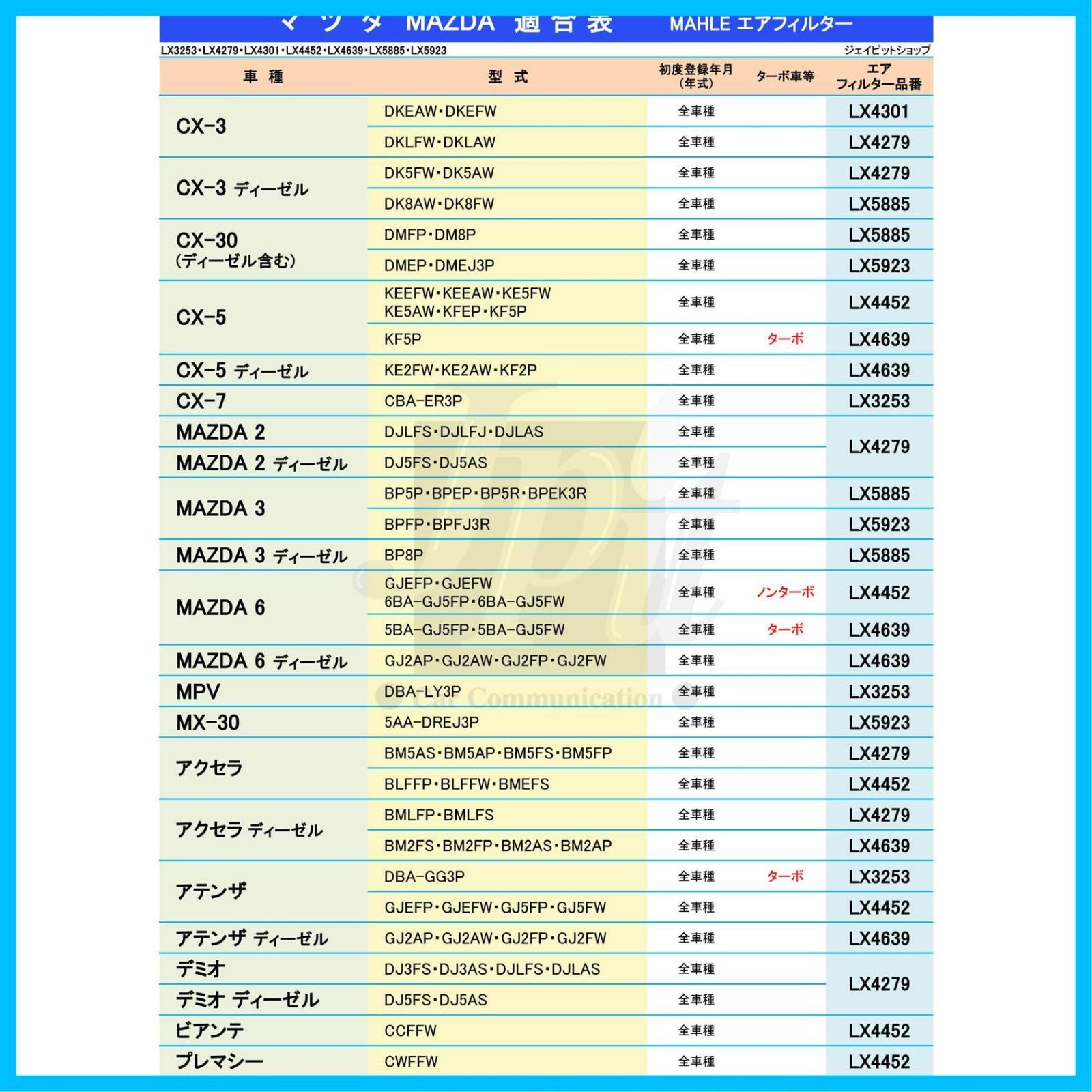Click the model code '5AA-DREJ3P'
Screen dimensions: 1092x1092
pos(431,722)
